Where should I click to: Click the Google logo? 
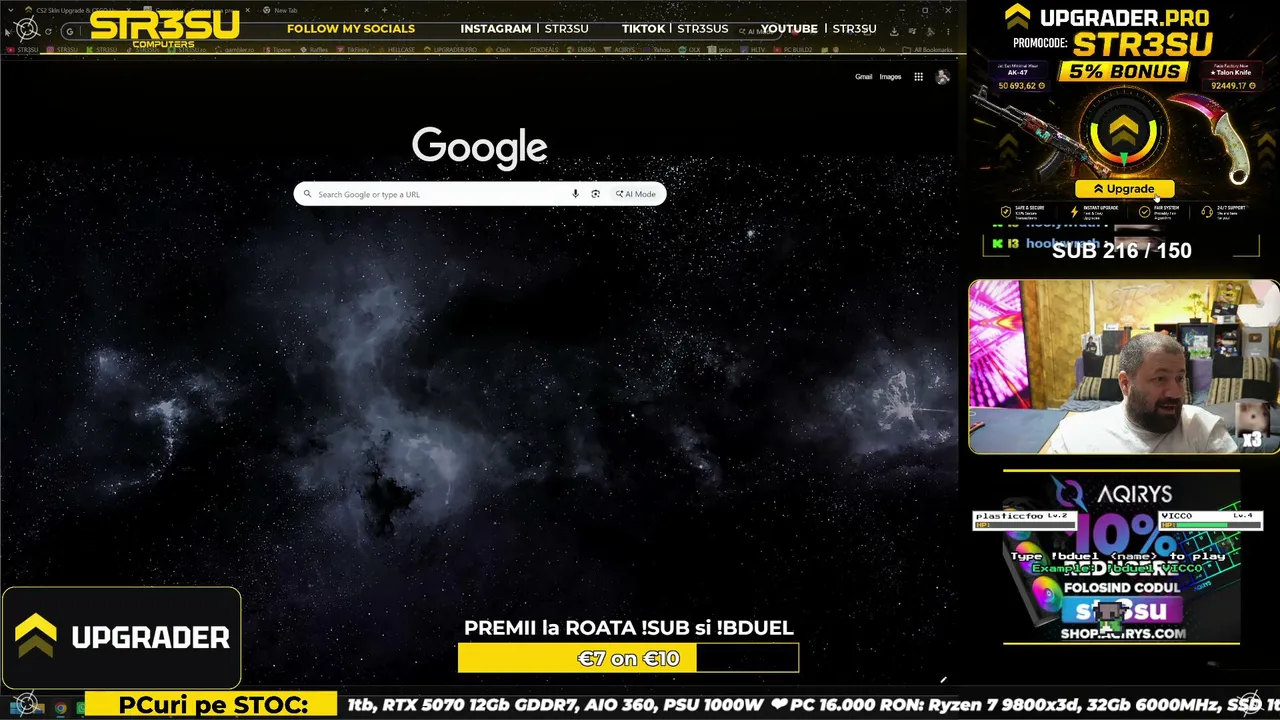(x=480, y=147)
